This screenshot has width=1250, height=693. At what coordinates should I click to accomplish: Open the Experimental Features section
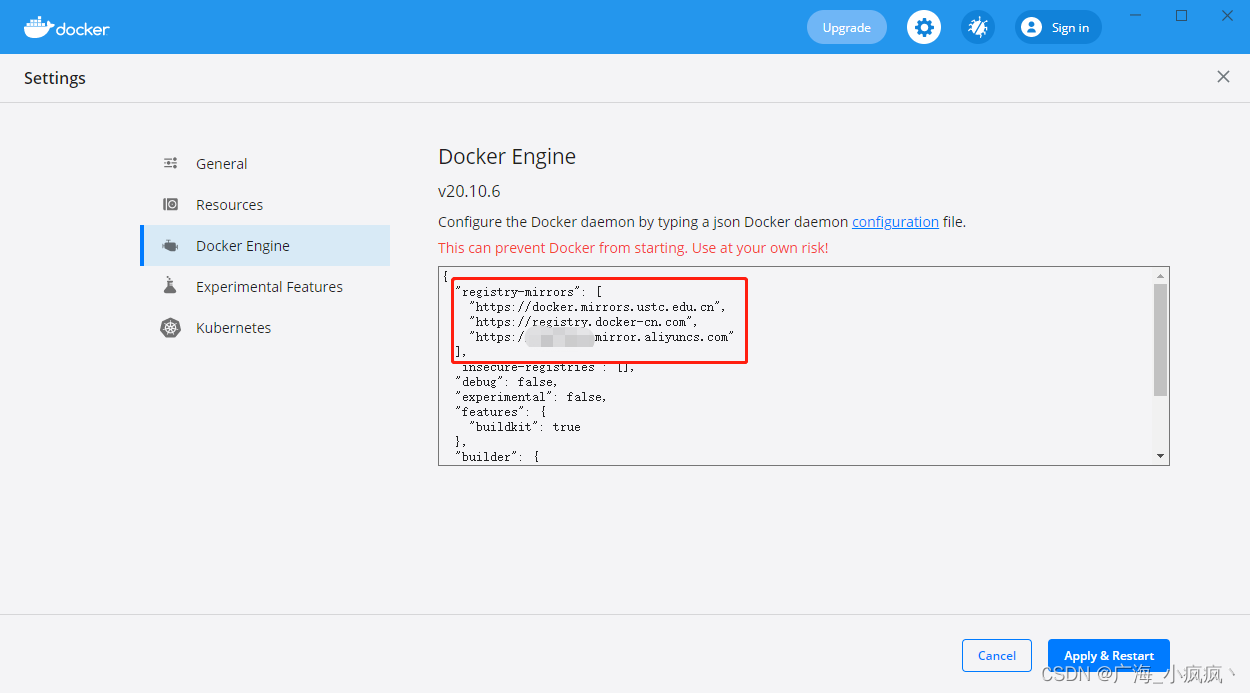click(270, 286)
